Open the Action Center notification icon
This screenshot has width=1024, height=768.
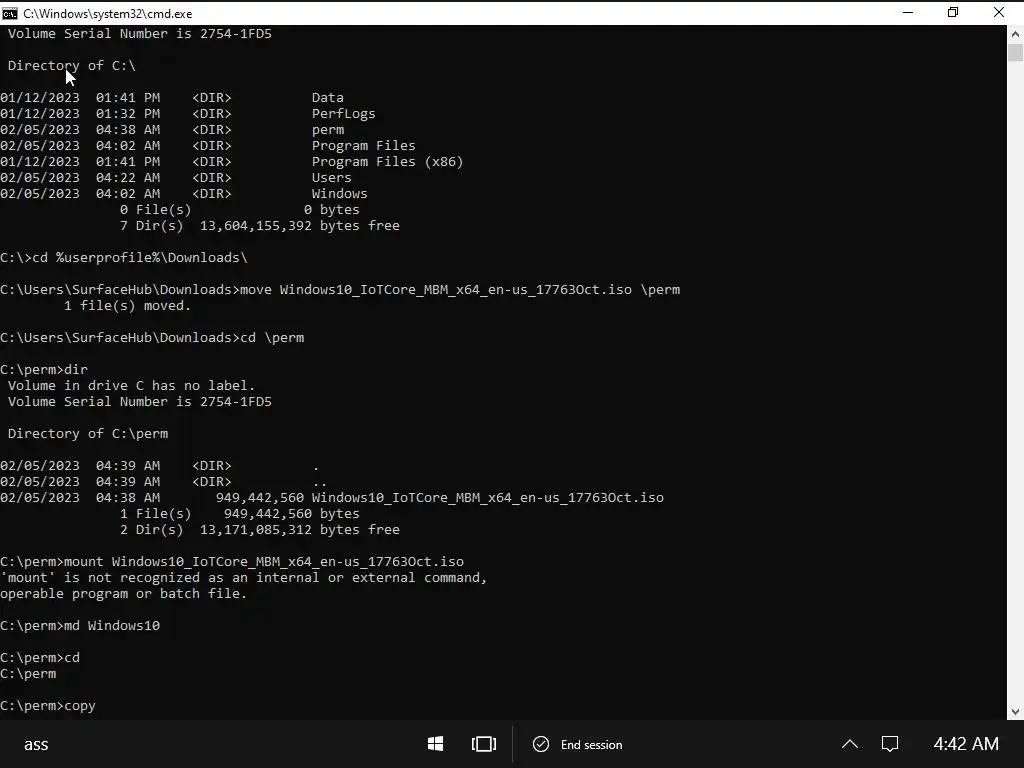click(890, 744)
